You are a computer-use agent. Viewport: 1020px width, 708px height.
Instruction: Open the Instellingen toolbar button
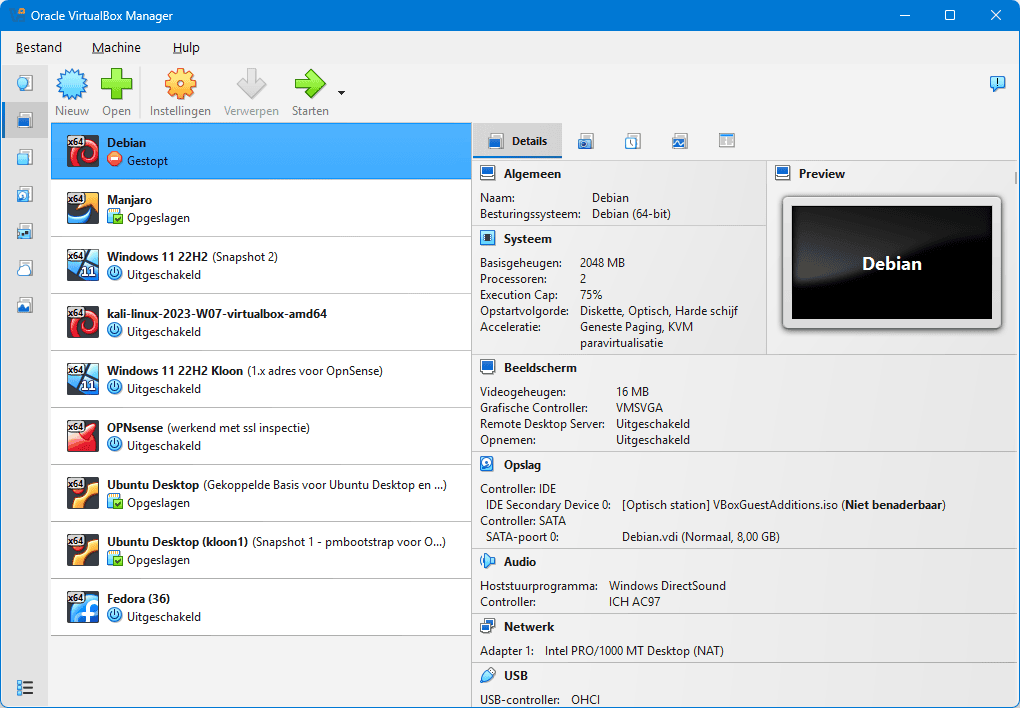pyautogui.click(x=180, y=90)
